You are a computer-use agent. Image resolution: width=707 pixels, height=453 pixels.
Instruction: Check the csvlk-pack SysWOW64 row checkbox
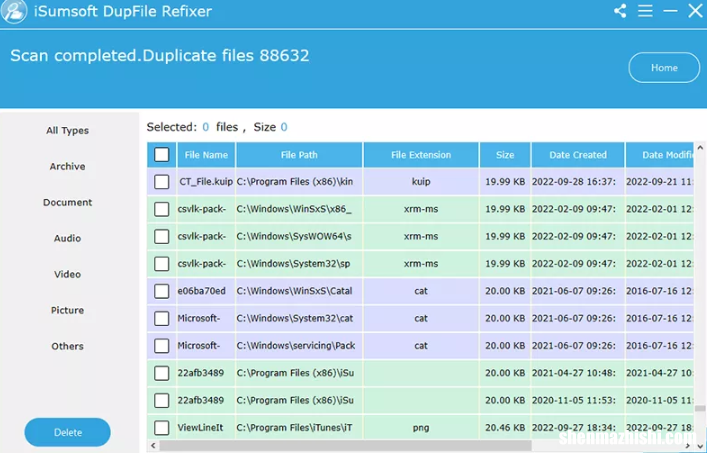(161, 237)
